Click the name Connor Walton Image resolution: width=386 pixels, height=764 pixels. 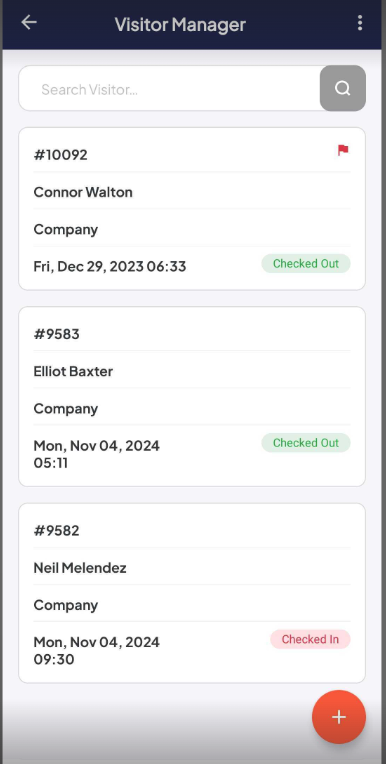[x=83, y=192]
